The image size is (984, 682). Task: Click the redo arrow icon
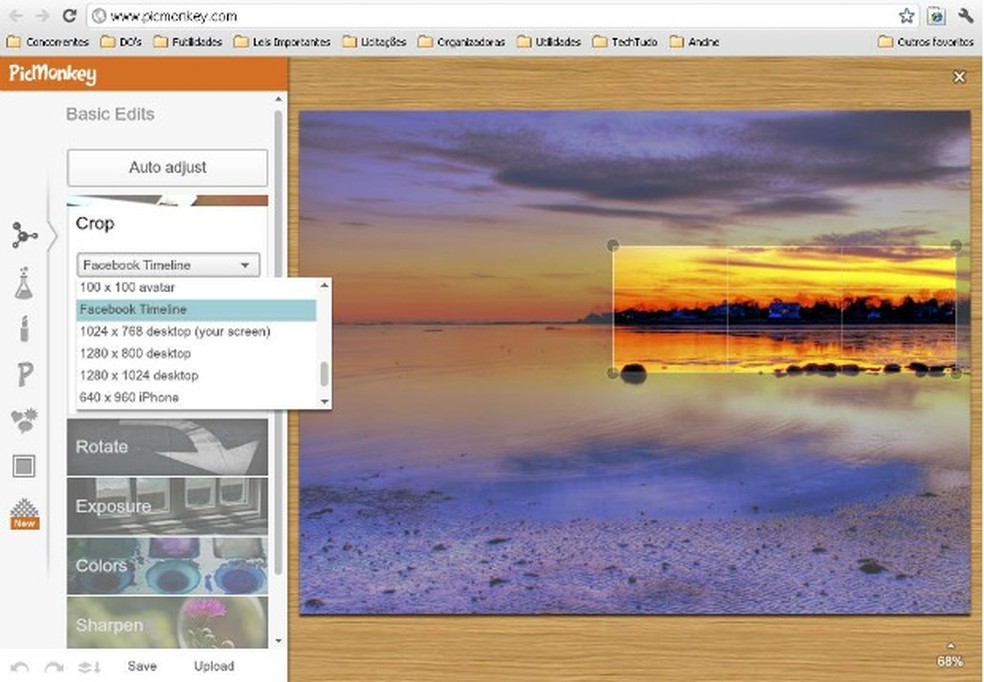coord(54,667)
